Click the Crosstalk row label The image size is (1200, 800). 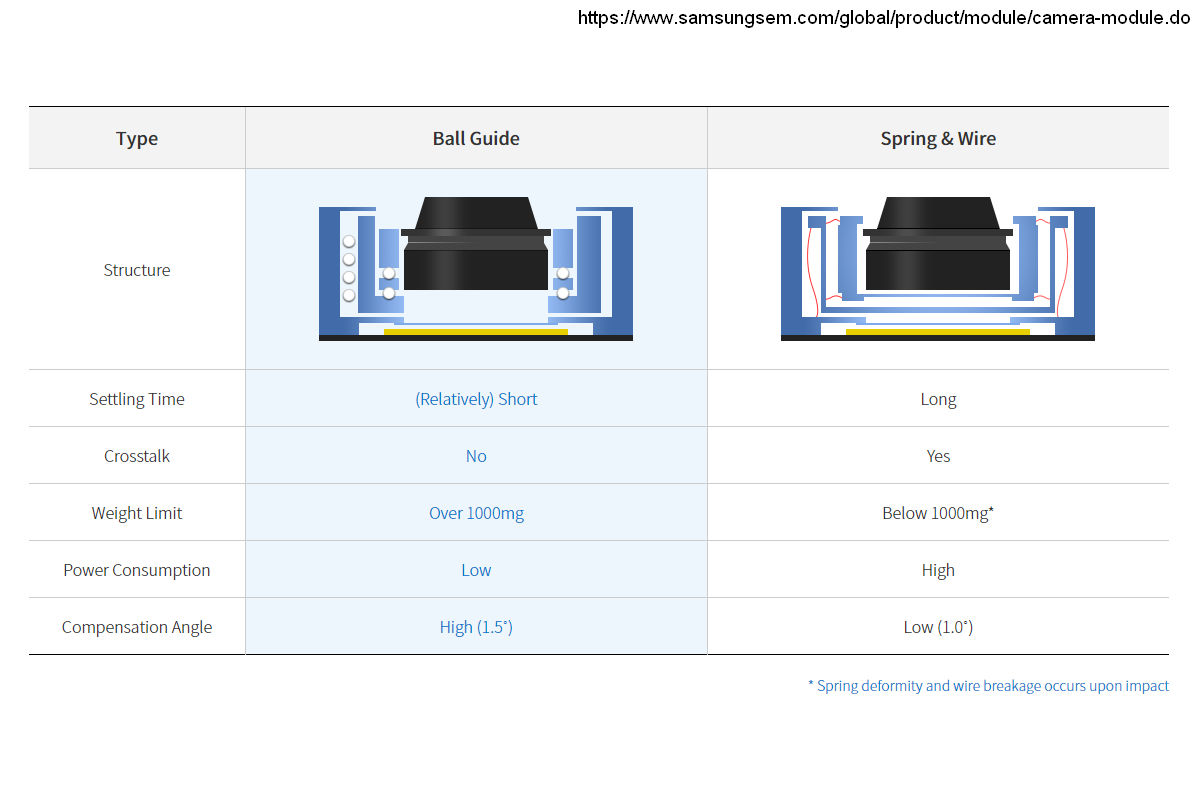(137, 456)
